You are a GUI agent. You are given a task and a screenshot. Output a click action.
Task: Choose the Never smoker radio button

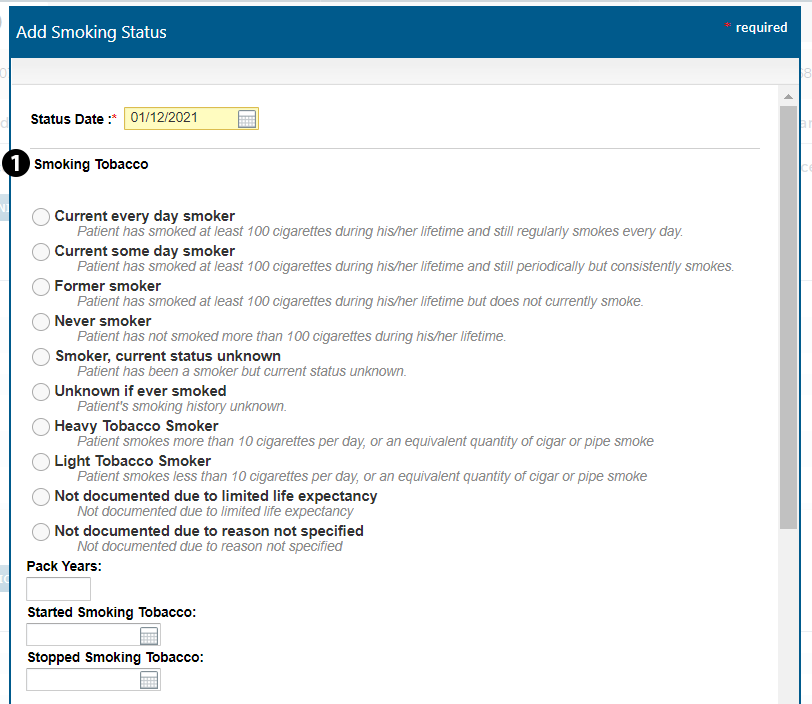41,322
